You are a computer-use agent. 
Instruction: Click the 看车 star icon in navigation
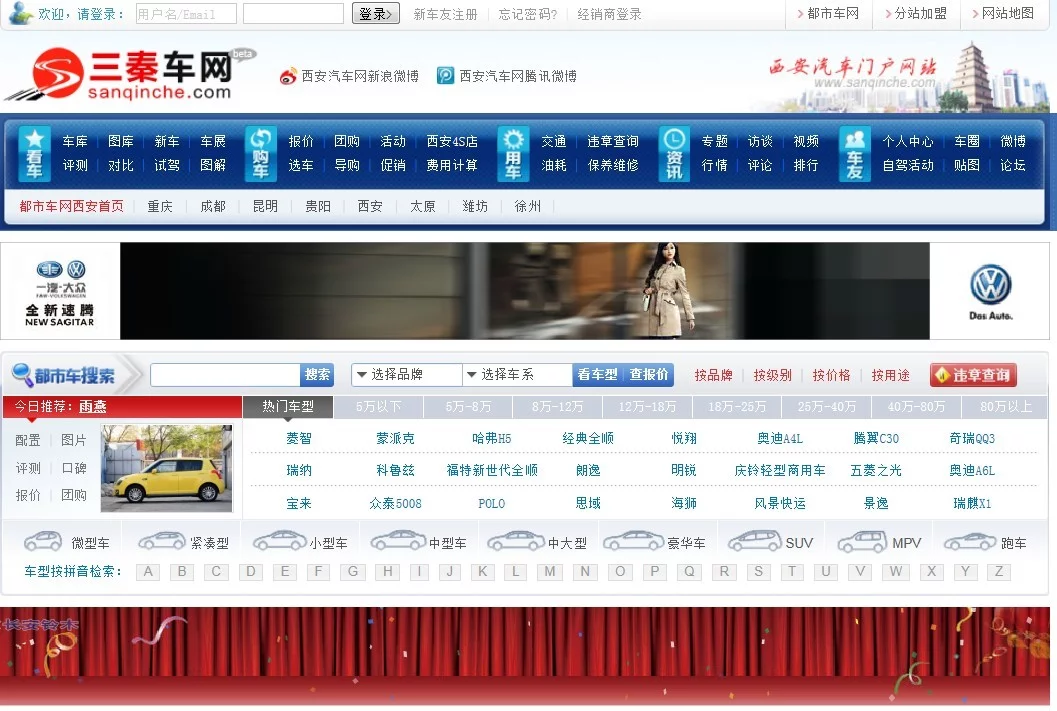34,154
